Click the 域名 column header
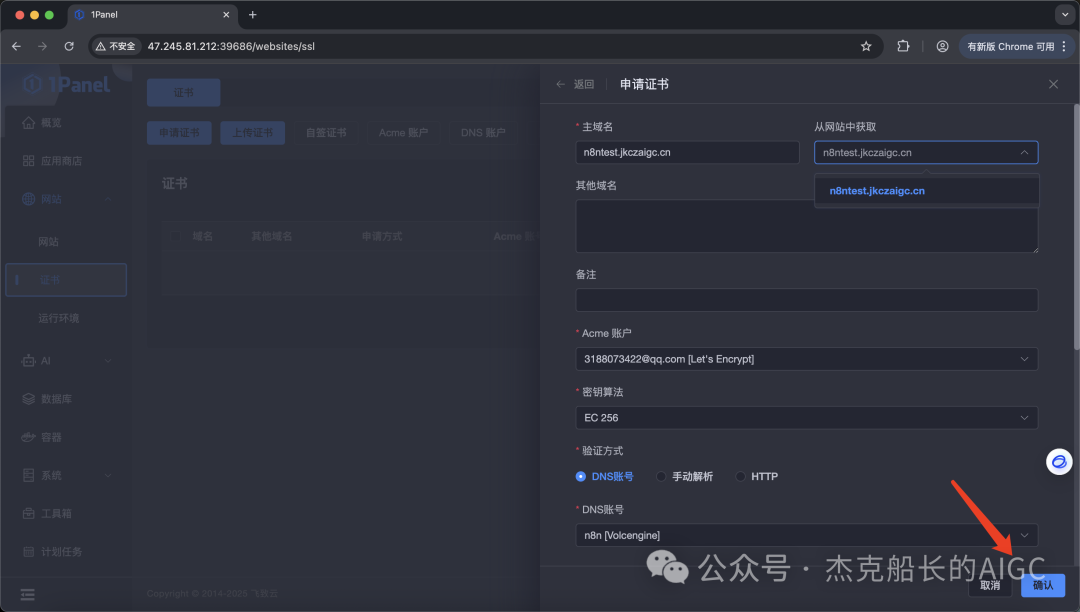The image size is (1080, 612). click(202, 236)
